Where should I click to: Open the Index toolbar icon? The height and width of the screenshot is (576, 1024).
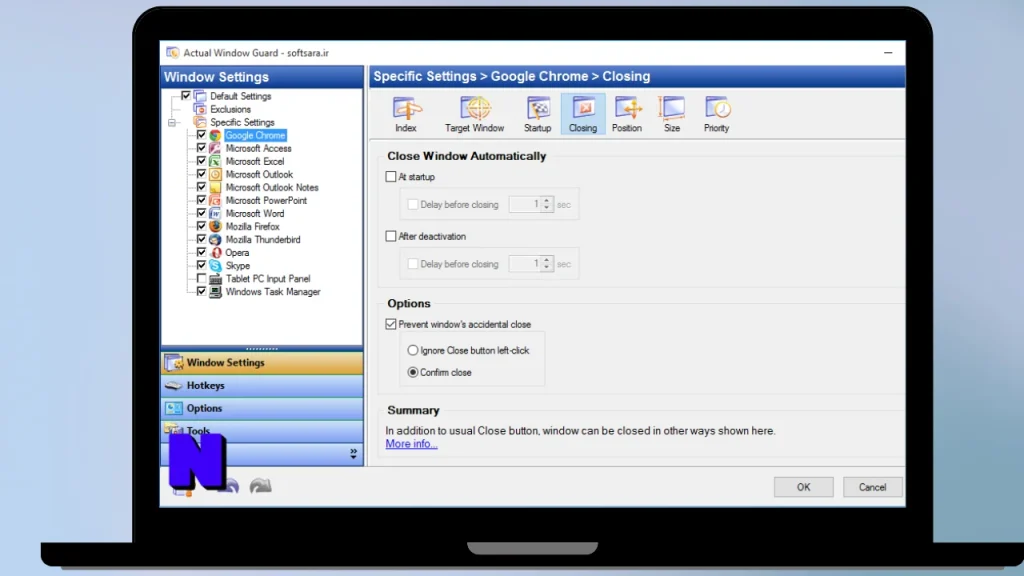click(406, 114)
